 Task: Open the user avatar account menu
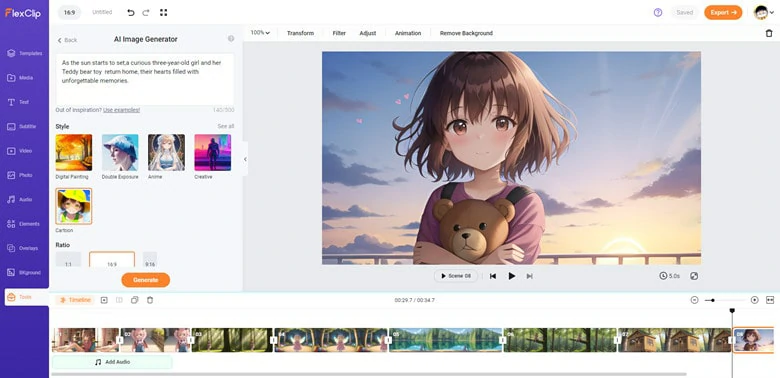click(764, 12)
